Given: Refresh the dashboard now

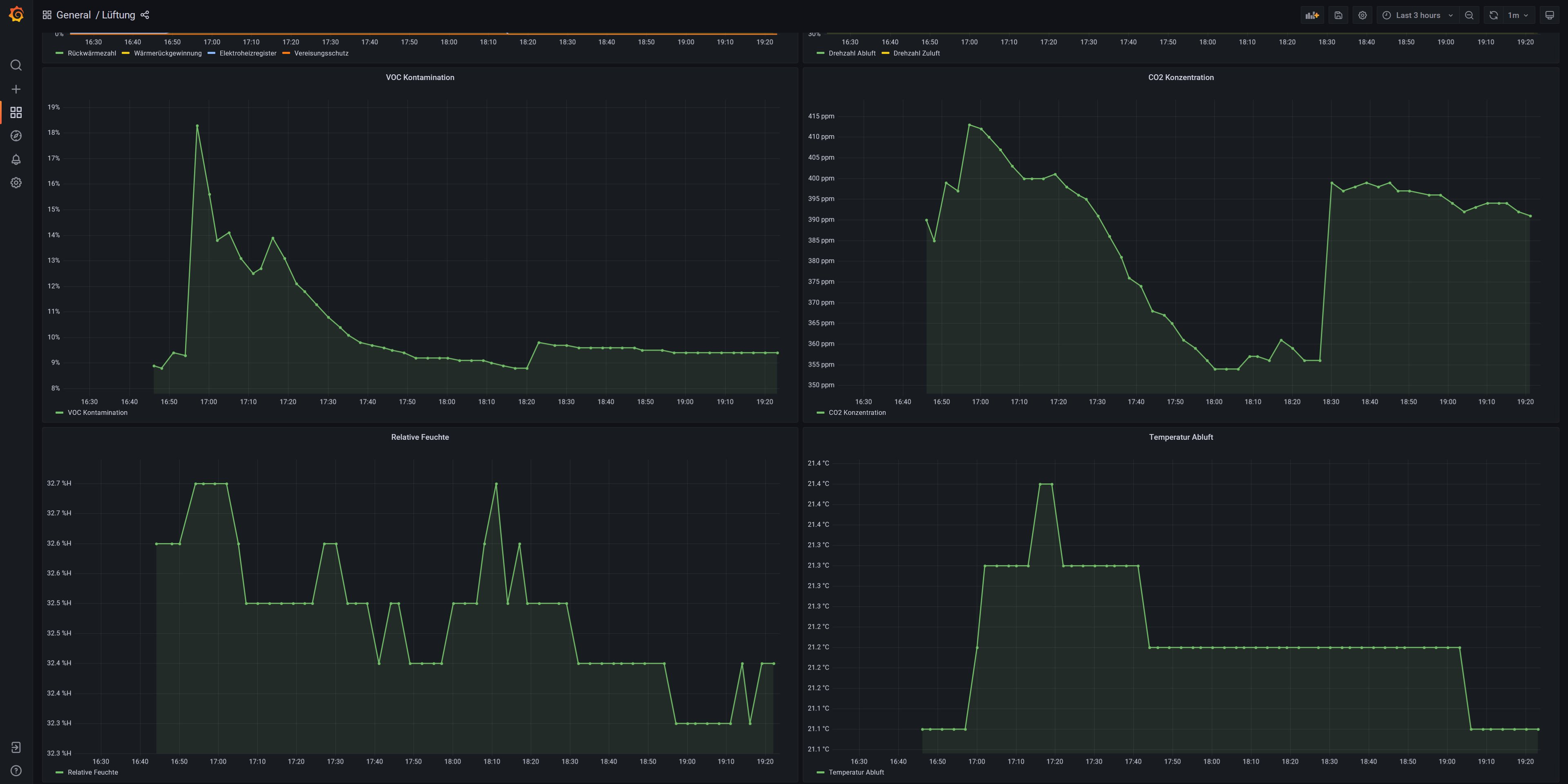Looking at the screenshot, I should (x=1493, y=15).
